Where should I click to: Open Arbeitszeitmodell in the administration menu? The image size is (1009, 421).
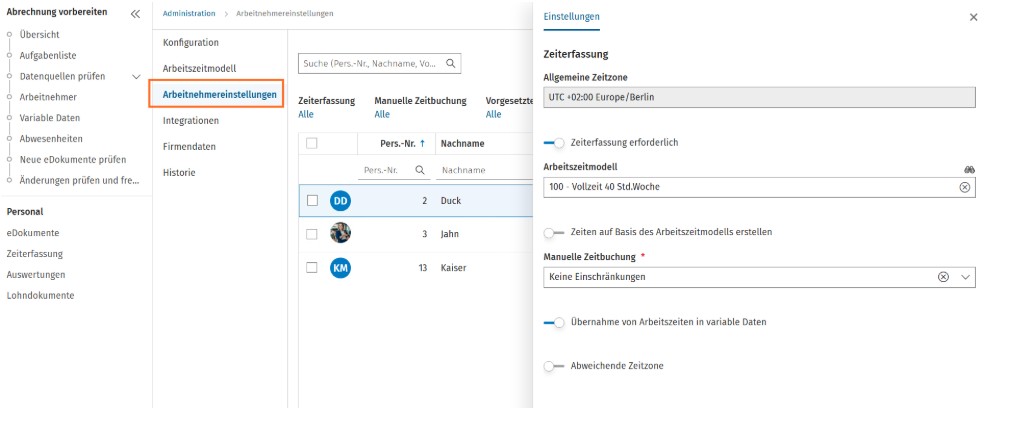pyautogui.click(x=199, y=68)
